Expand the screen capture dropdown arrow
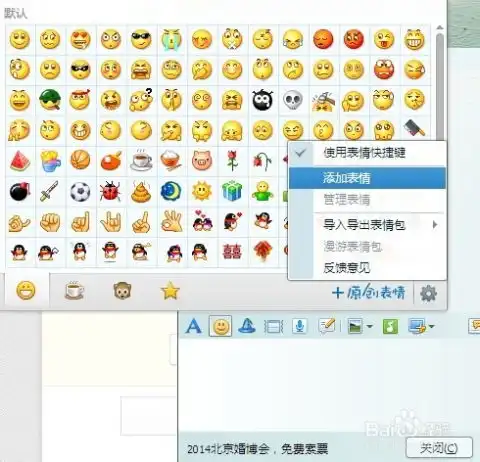Screen dimensions: 480x462 (432, 326)
